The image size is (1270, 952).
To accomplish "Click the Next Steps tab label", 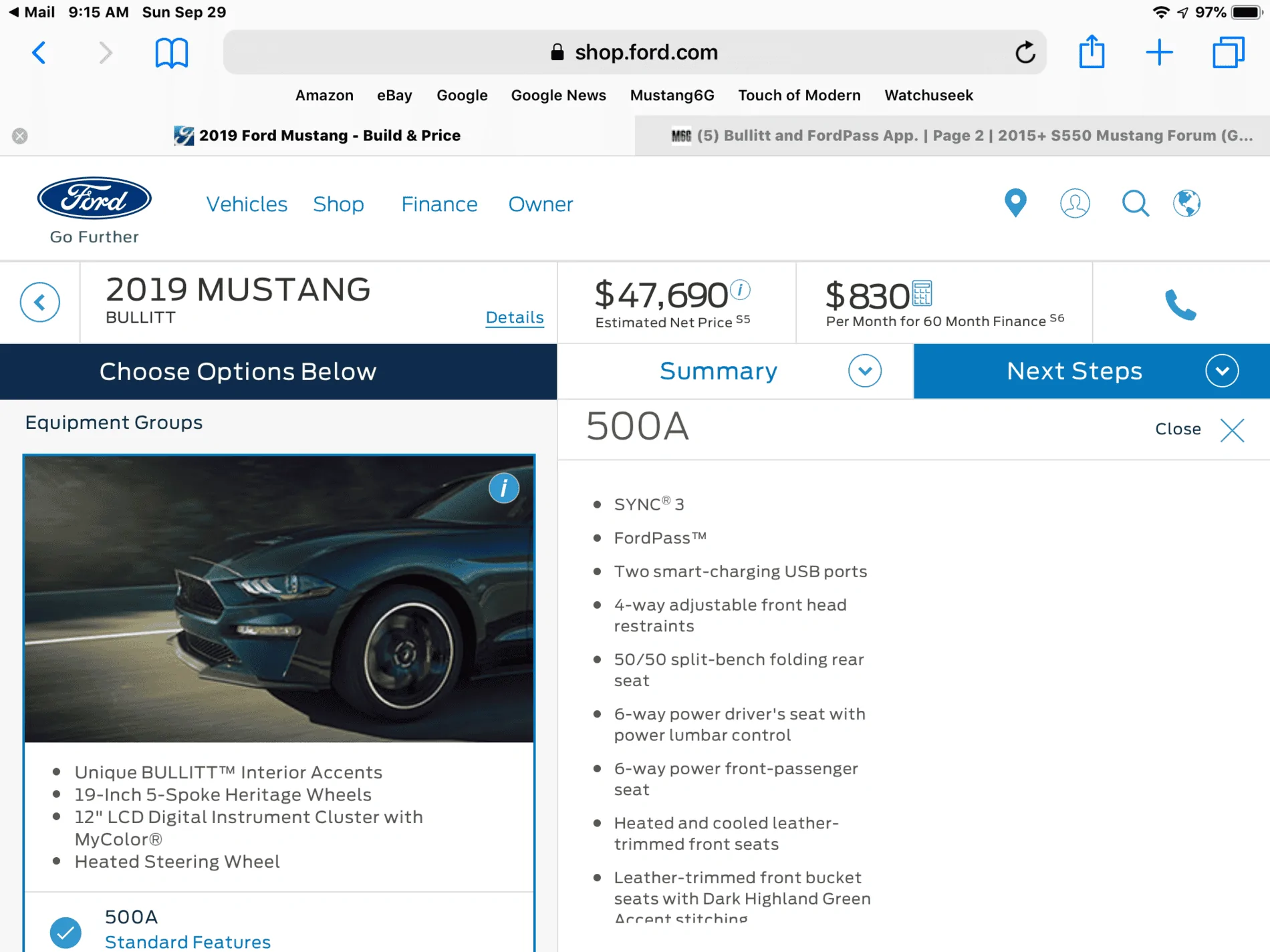I will coord(1075,371).
